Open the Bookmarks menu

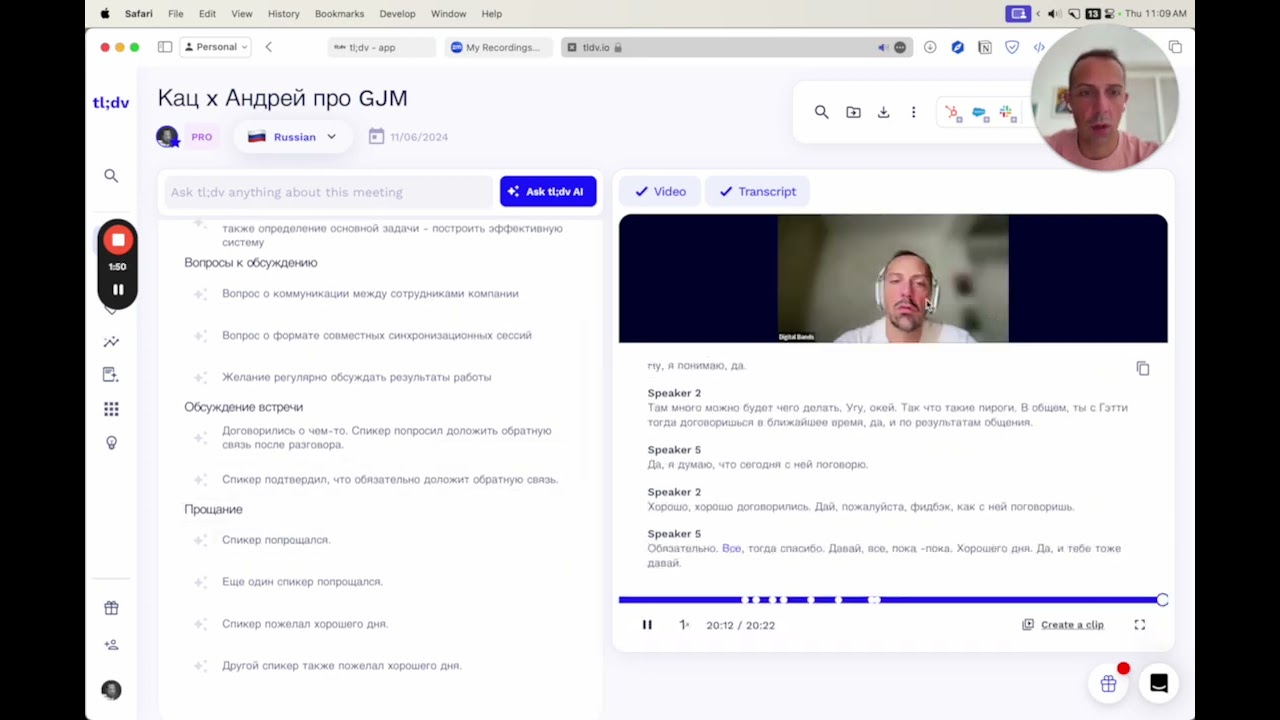click(x=339, y=14)
